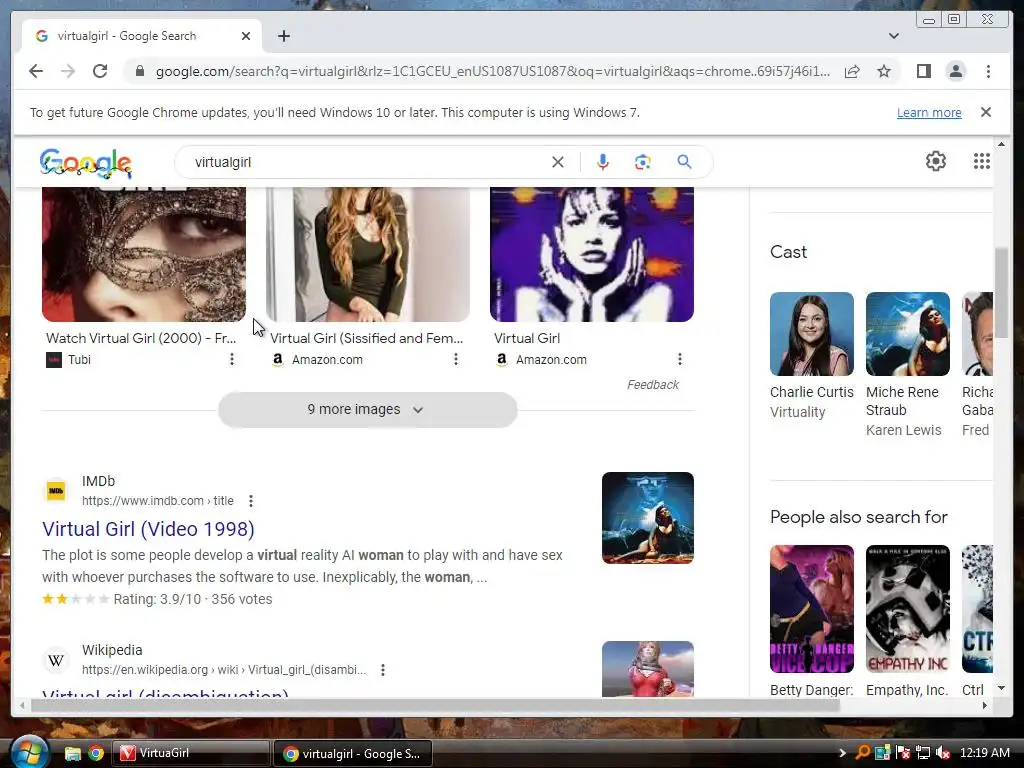Dismiss the Chrome update notification bar
Screen dimensions: 1024x768
coord(985,112)
